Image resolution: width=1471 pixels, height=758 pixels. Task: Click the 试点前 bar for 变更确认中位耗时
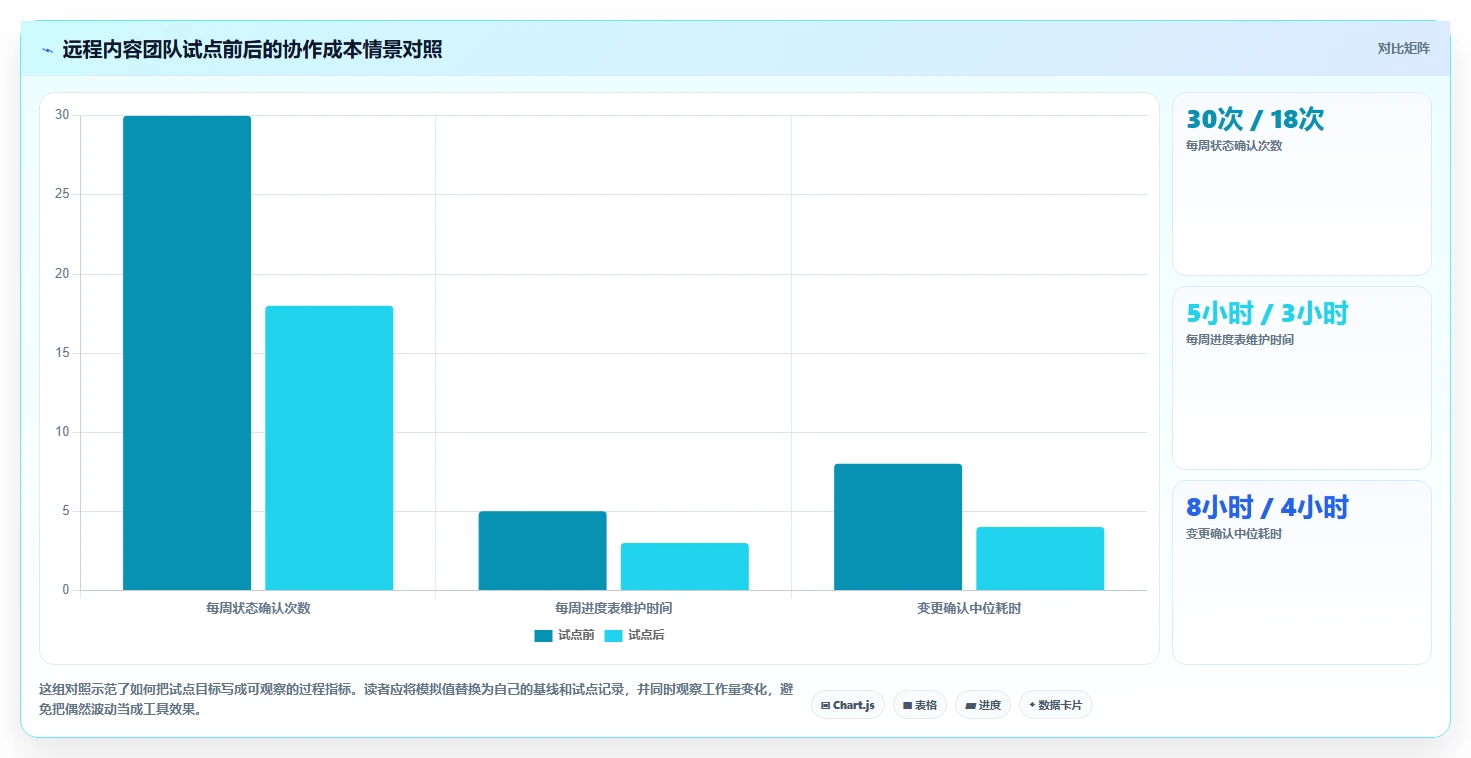pyautogui.click(x=897, y=527)
